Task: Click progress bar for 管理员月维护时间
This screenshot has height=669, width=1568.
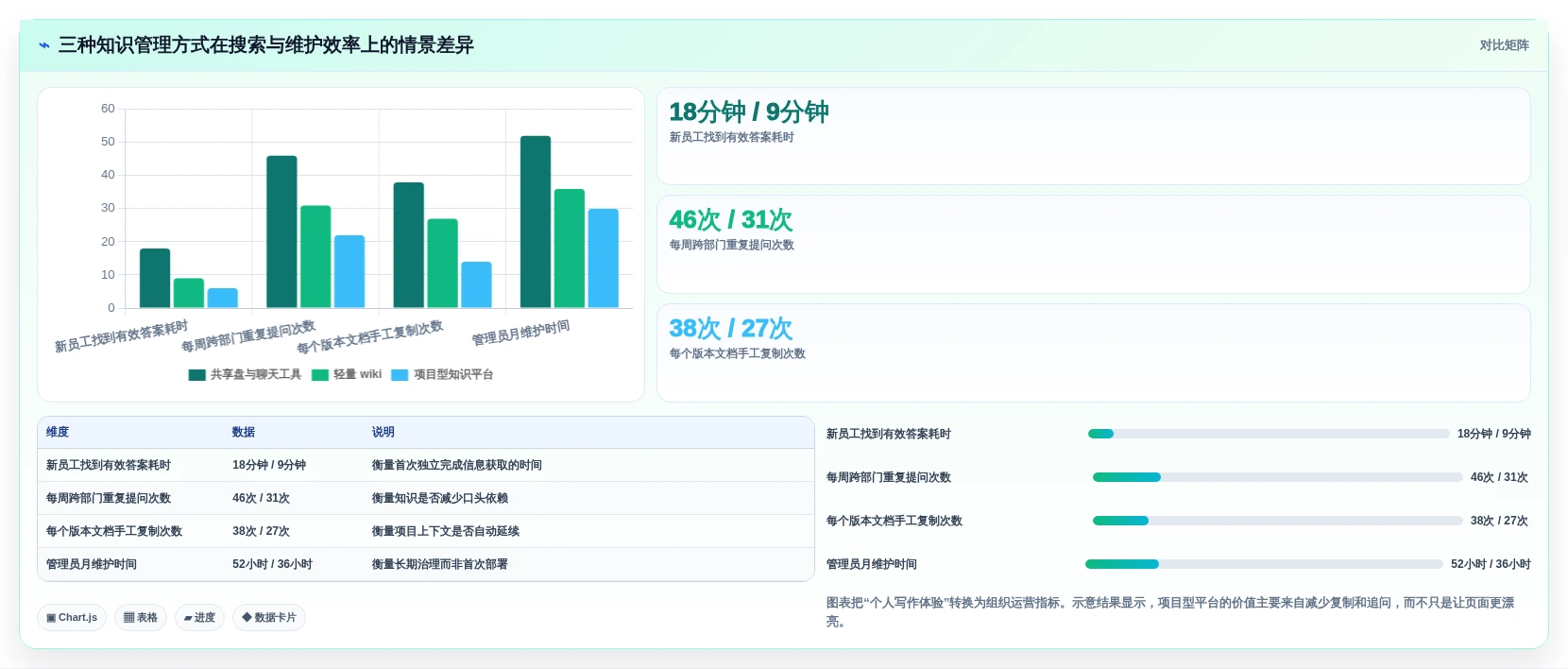Action: pyautogui.click(x=1264, y=564)
